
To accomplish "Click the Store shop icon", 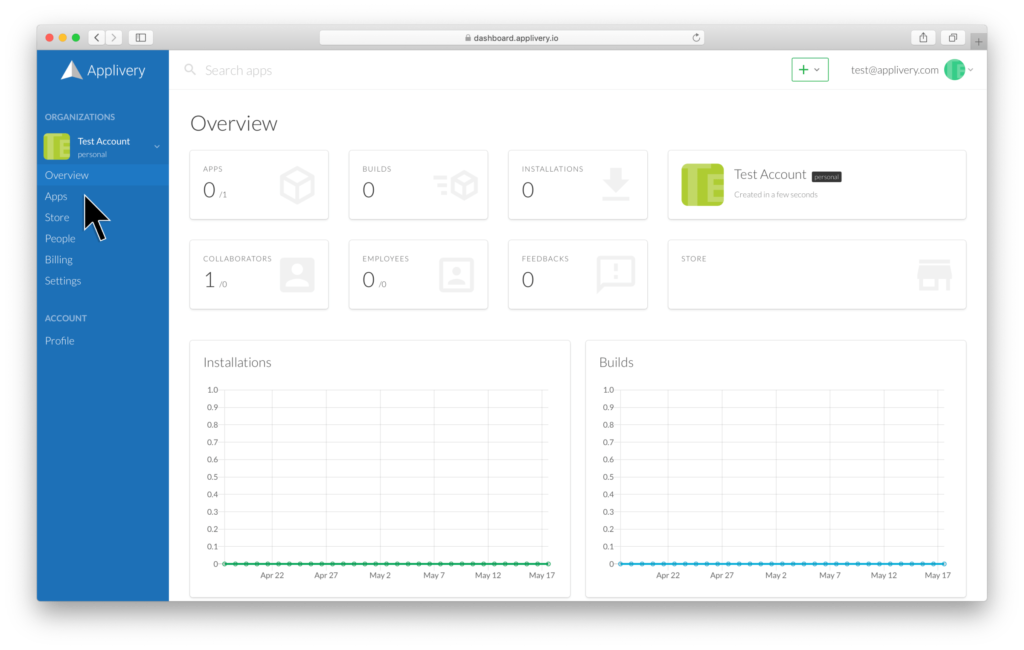I will tap(935, 275).
